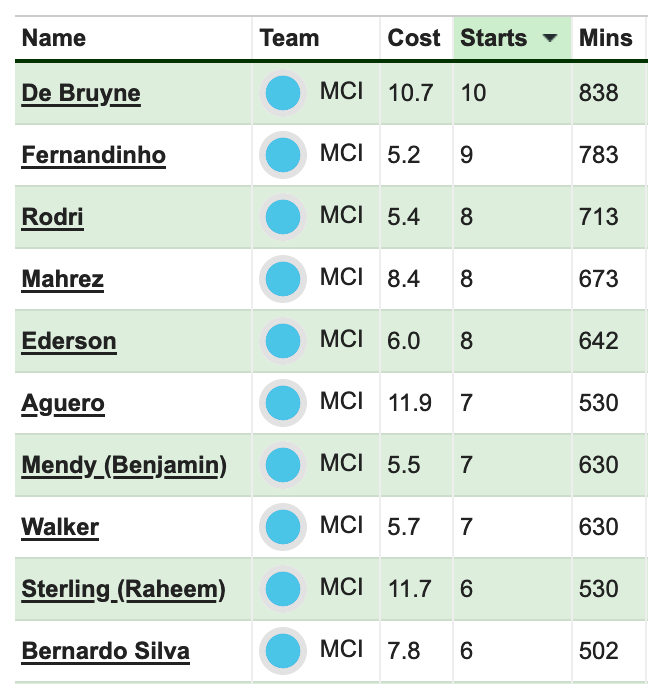Open the De Bruyne player link
This screenshot has height=684, width=648.
pos(81,93)
